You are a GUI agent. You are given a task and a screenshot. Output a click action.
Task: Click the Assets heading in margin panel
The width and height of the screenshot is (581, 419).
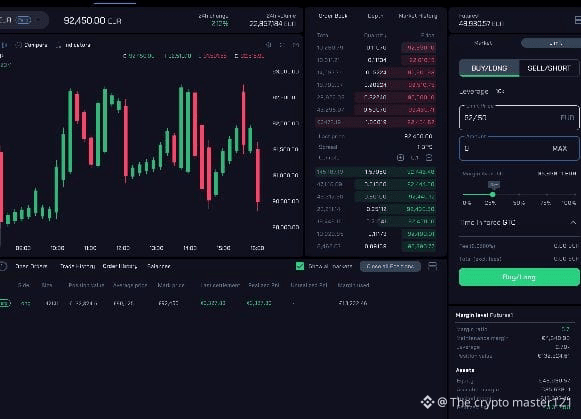click(x=465, y=370)
